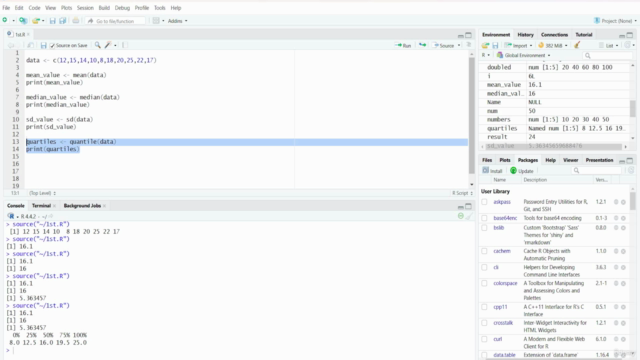This screenshot has width=640, height=360.
Task: Switch to the Background Jobs tab
Action: click(x=82, y=206)
